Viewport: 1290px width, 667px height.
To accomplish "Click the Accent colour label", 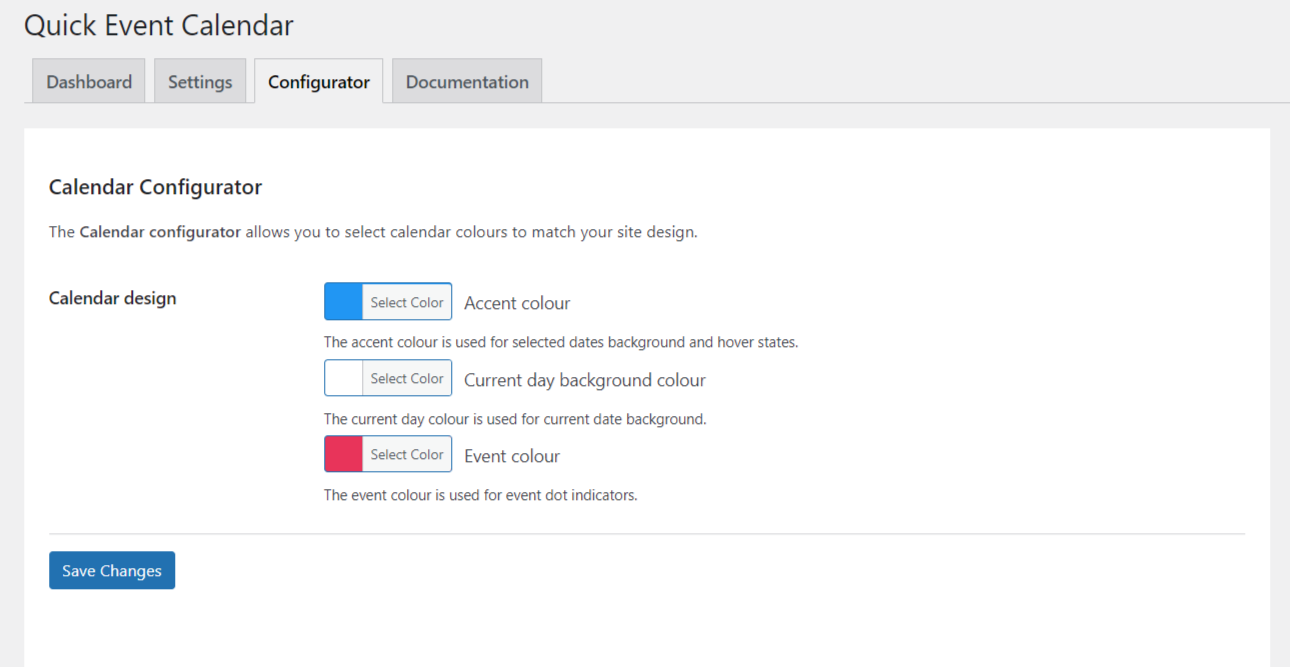I will click(517, 303).
